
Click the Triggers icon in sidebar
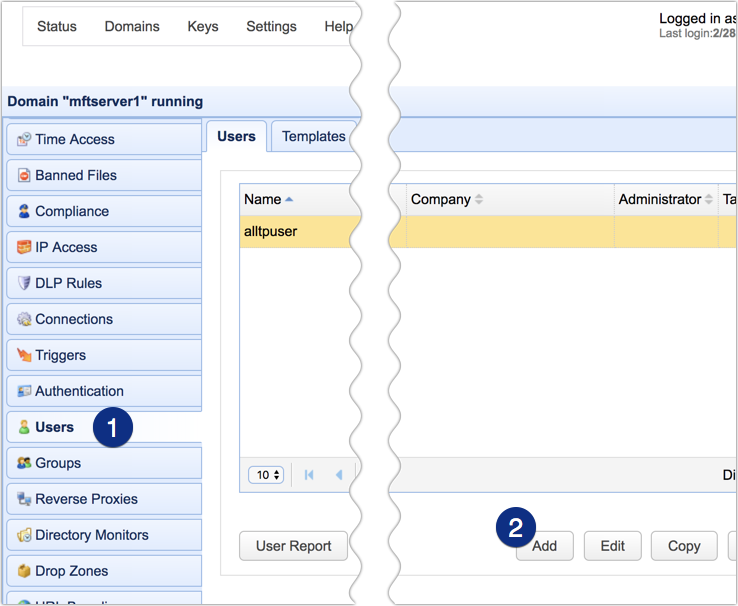click(x=24, y=356)
